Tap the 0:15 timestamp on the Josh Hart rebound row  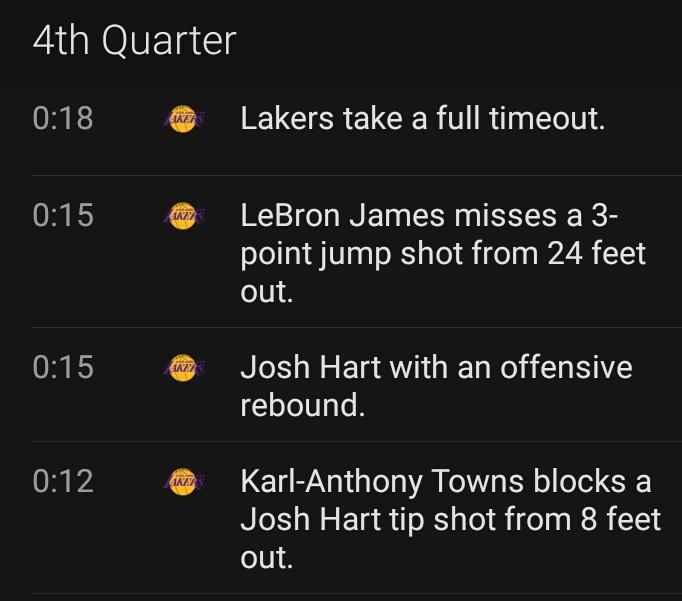click(63, 367)
